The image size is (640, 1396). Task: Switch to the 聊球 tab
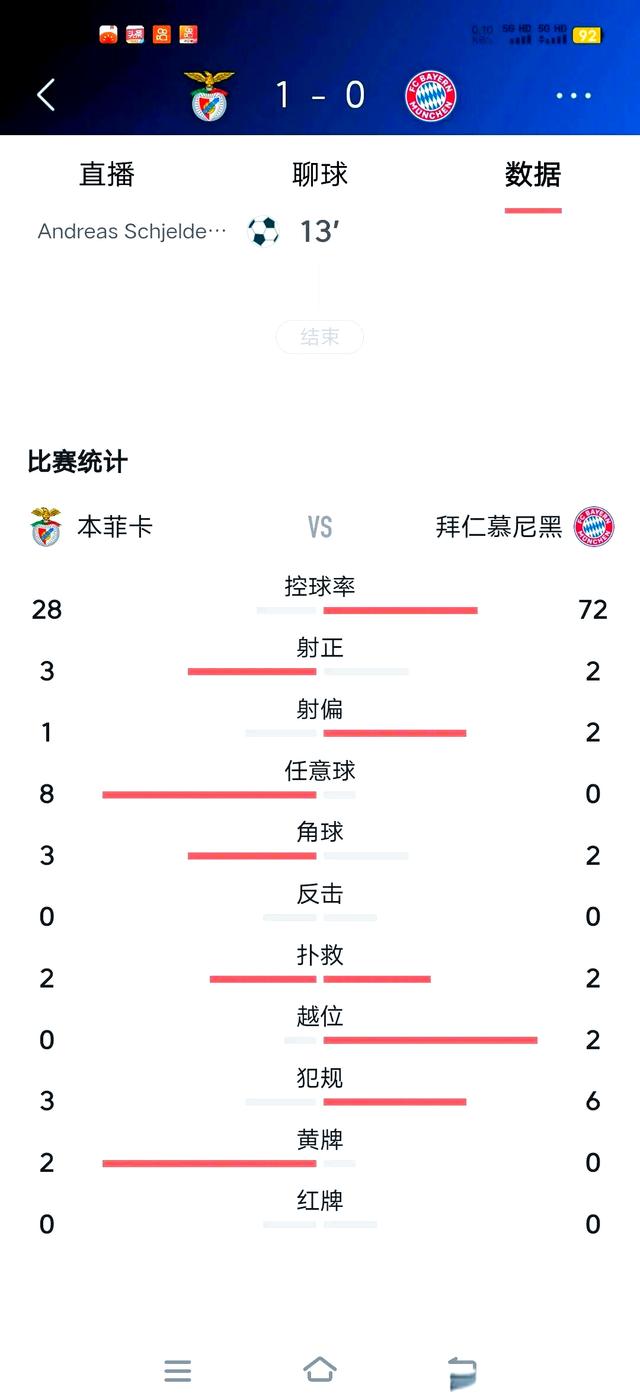pyautogui.click(x=320, y=175)
